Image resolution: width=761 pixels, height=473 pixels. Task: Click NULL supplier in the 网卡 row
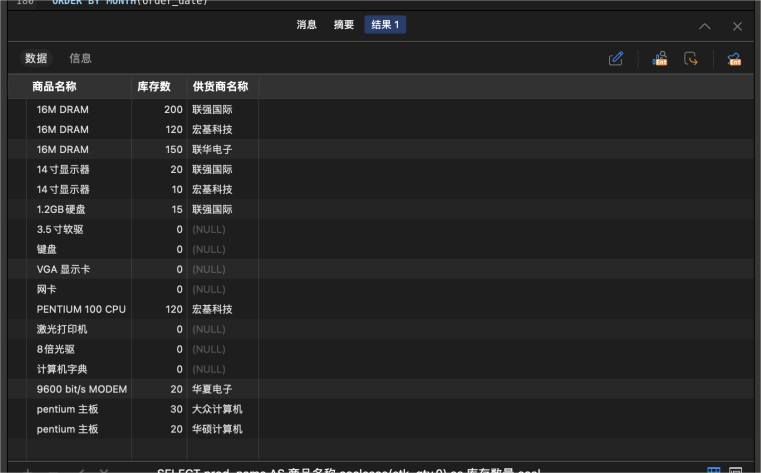[209, 289]
